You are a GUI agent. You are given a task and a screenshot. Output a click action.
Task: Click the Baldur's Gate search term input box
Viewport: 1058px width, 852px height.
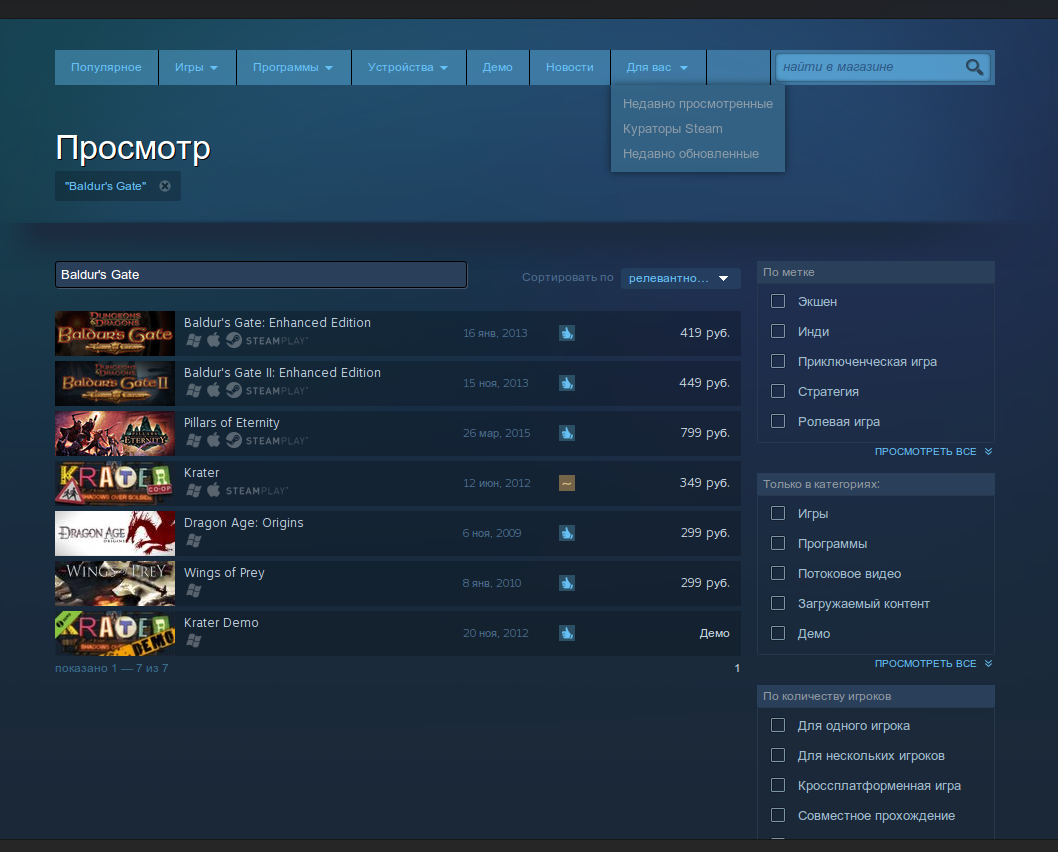pyautogui.click(x=260, y=275)
